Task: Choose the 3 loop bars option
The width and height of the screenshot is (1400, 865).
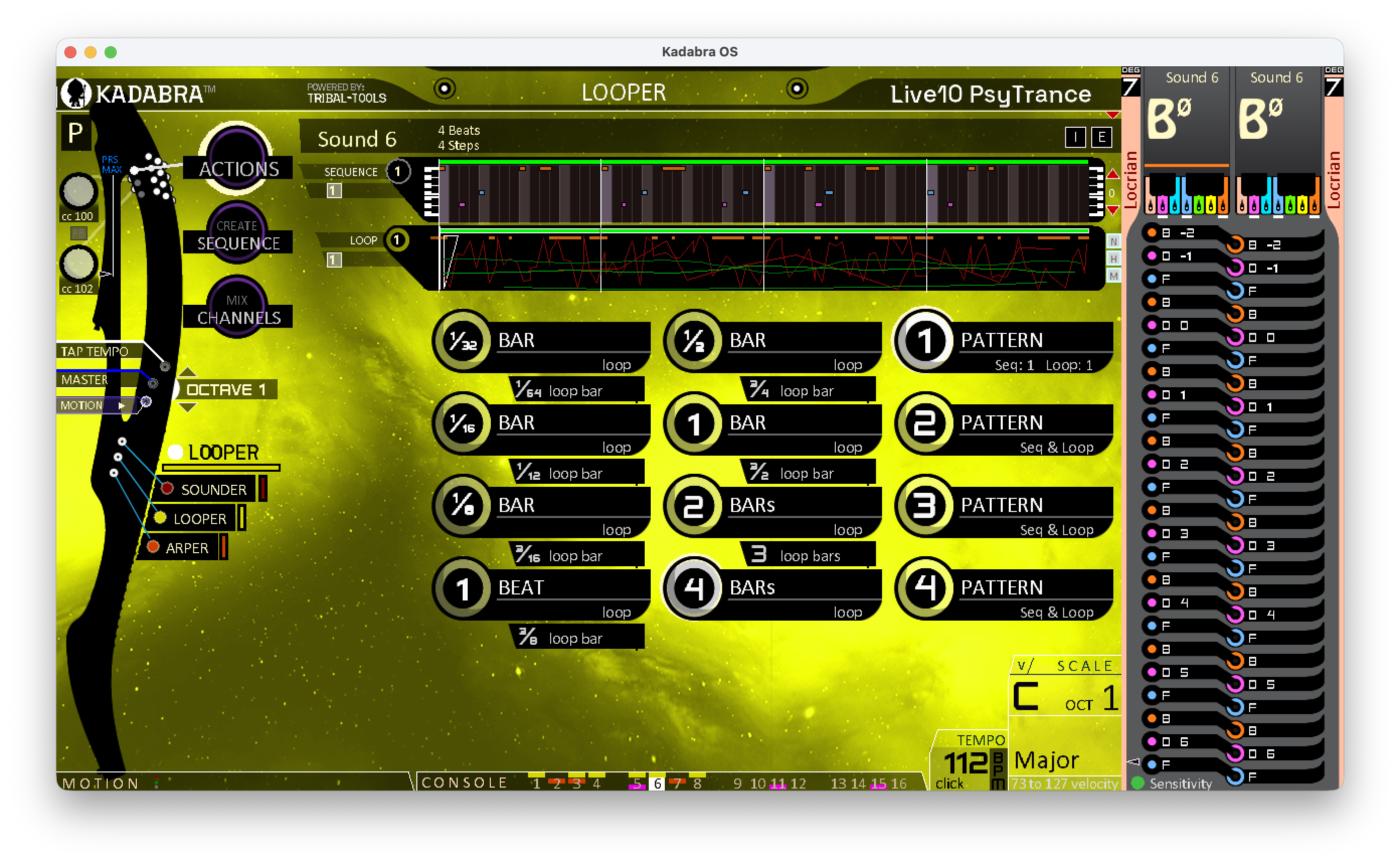Action: pos(809,555)
